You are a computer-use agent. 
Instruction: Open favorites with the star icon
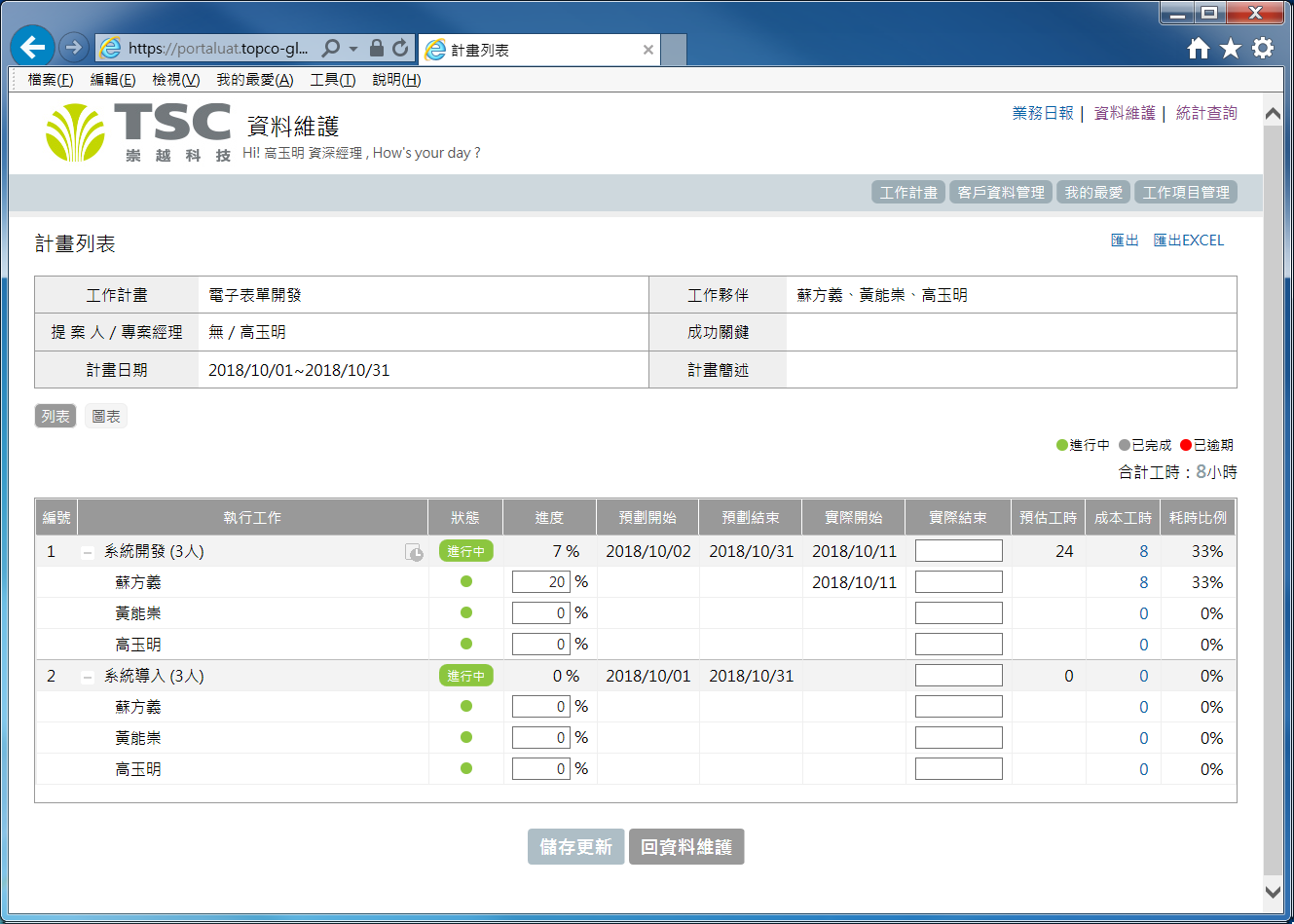pos(1231,48)
